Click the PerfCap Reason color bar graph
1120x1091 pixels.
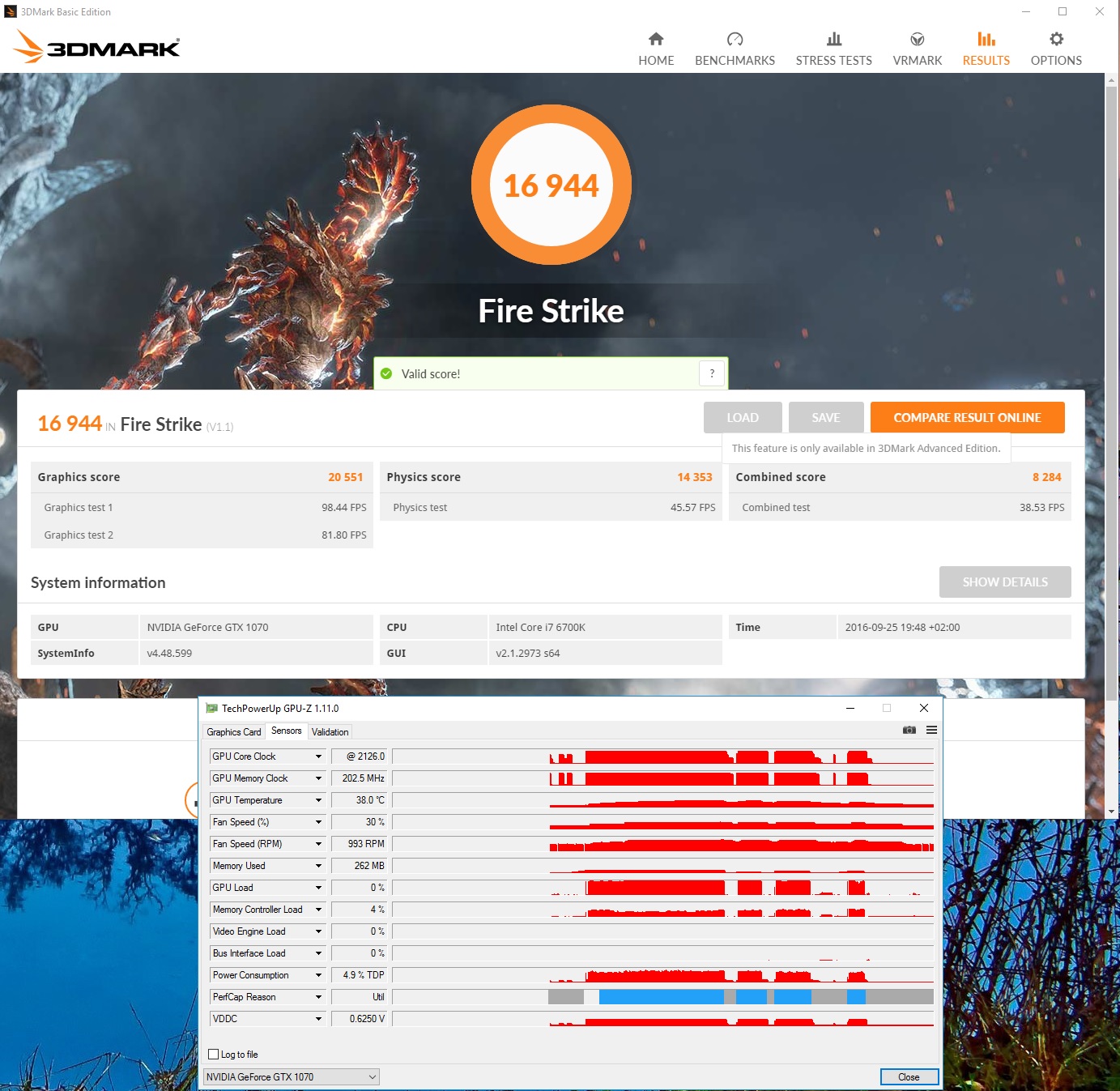coord(663,997)
